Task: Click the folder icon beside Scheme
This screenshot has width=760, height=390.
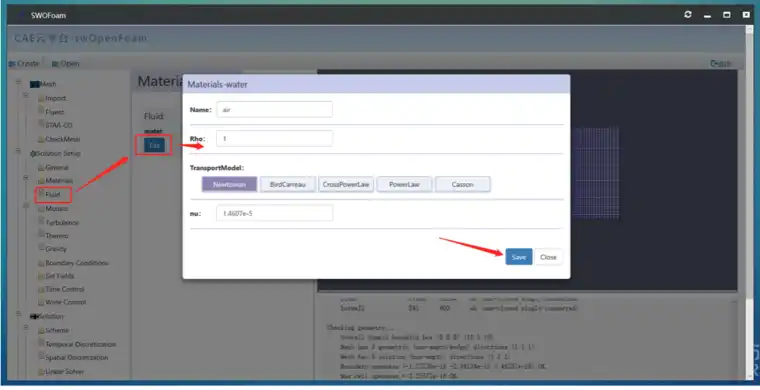Action: [41, 330]
